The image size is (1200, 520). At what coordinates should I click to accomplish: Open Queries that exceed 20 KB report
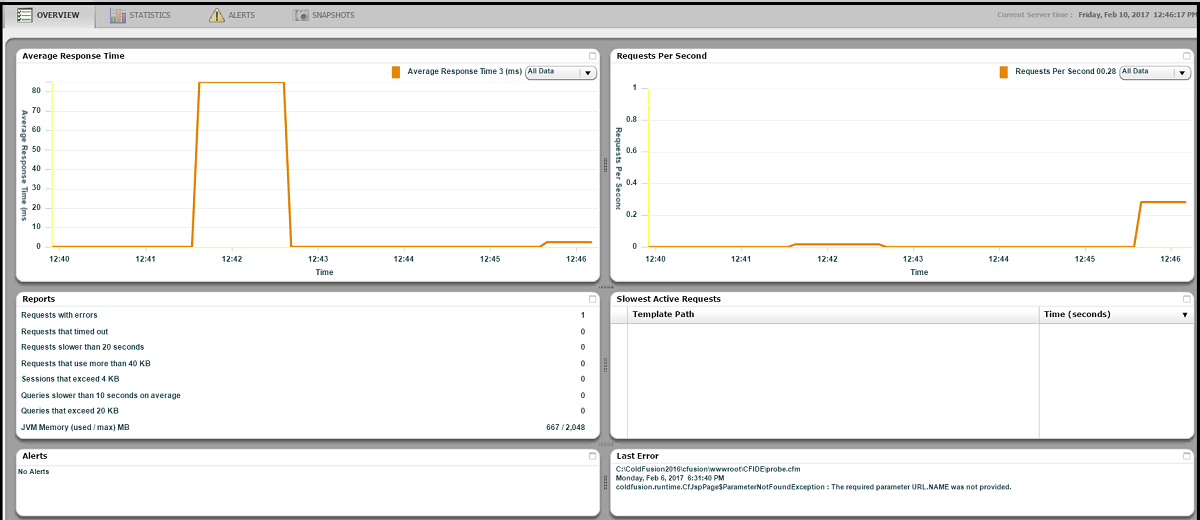pyautogui.click(x=303, y=411)
